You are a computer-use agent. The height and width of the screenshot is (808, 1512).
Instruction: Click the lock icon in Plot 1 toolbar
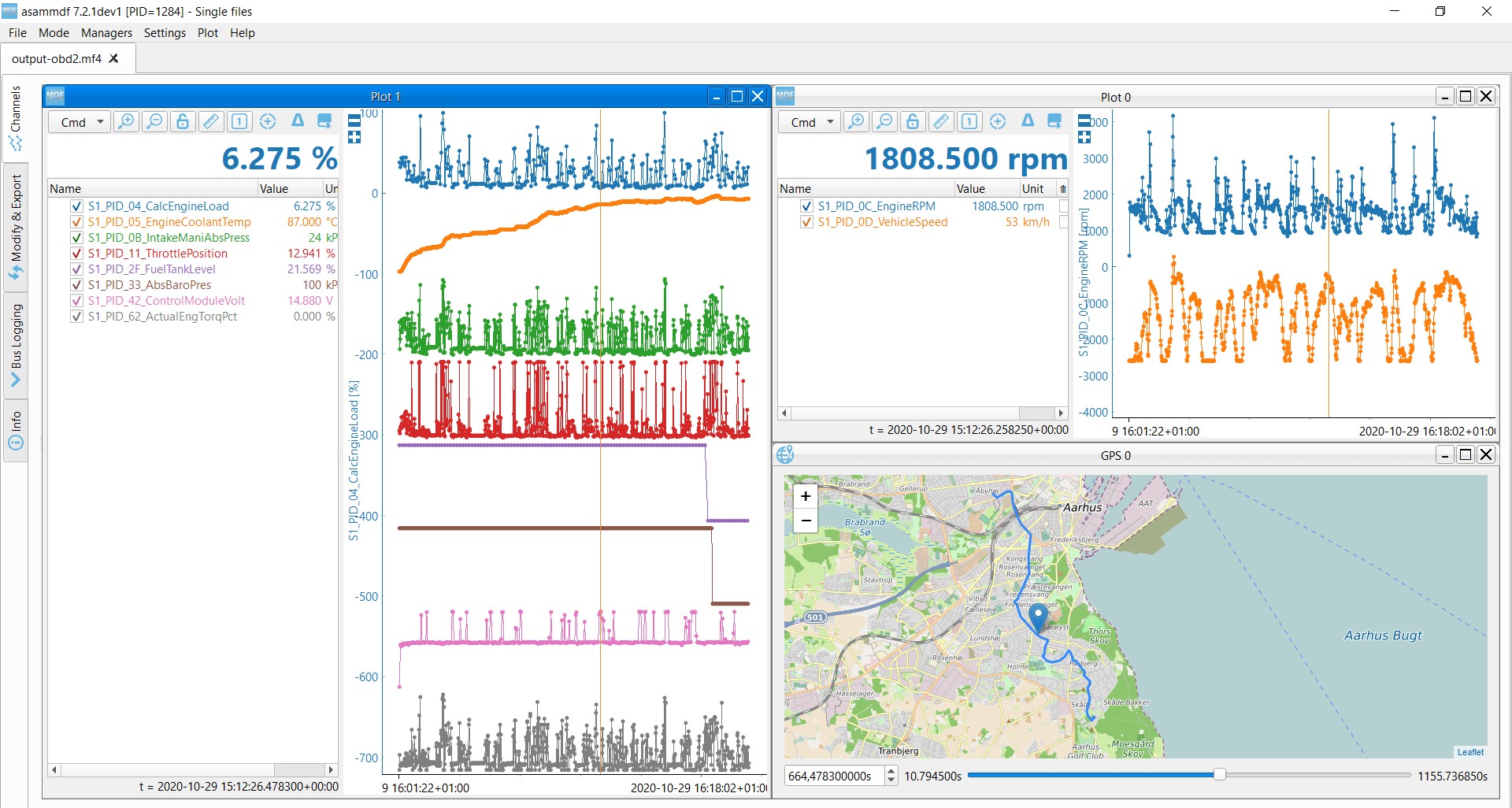[183, 121]
